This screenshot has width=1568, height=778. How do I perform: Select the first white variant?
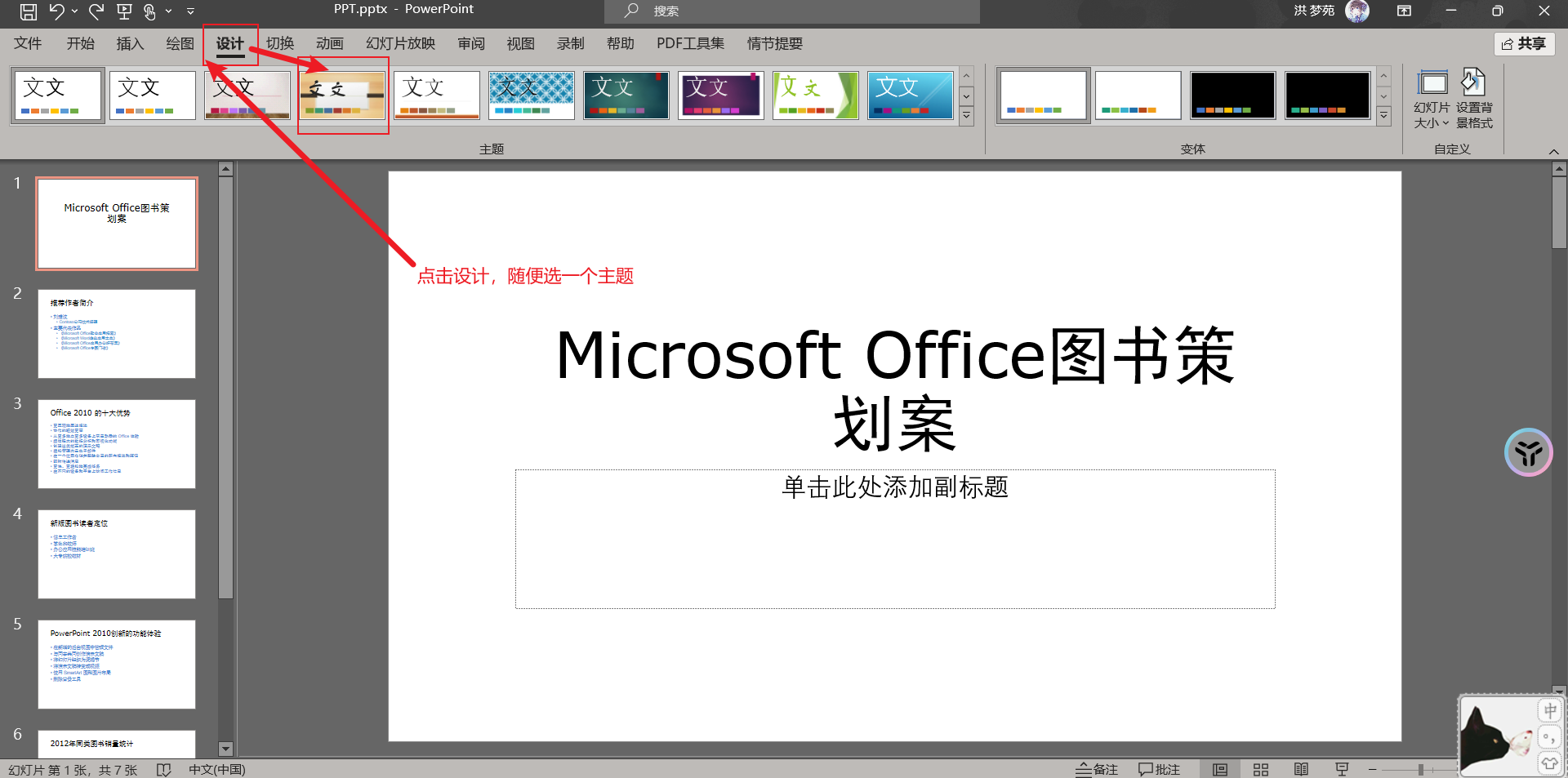(x=1043, y=96)
